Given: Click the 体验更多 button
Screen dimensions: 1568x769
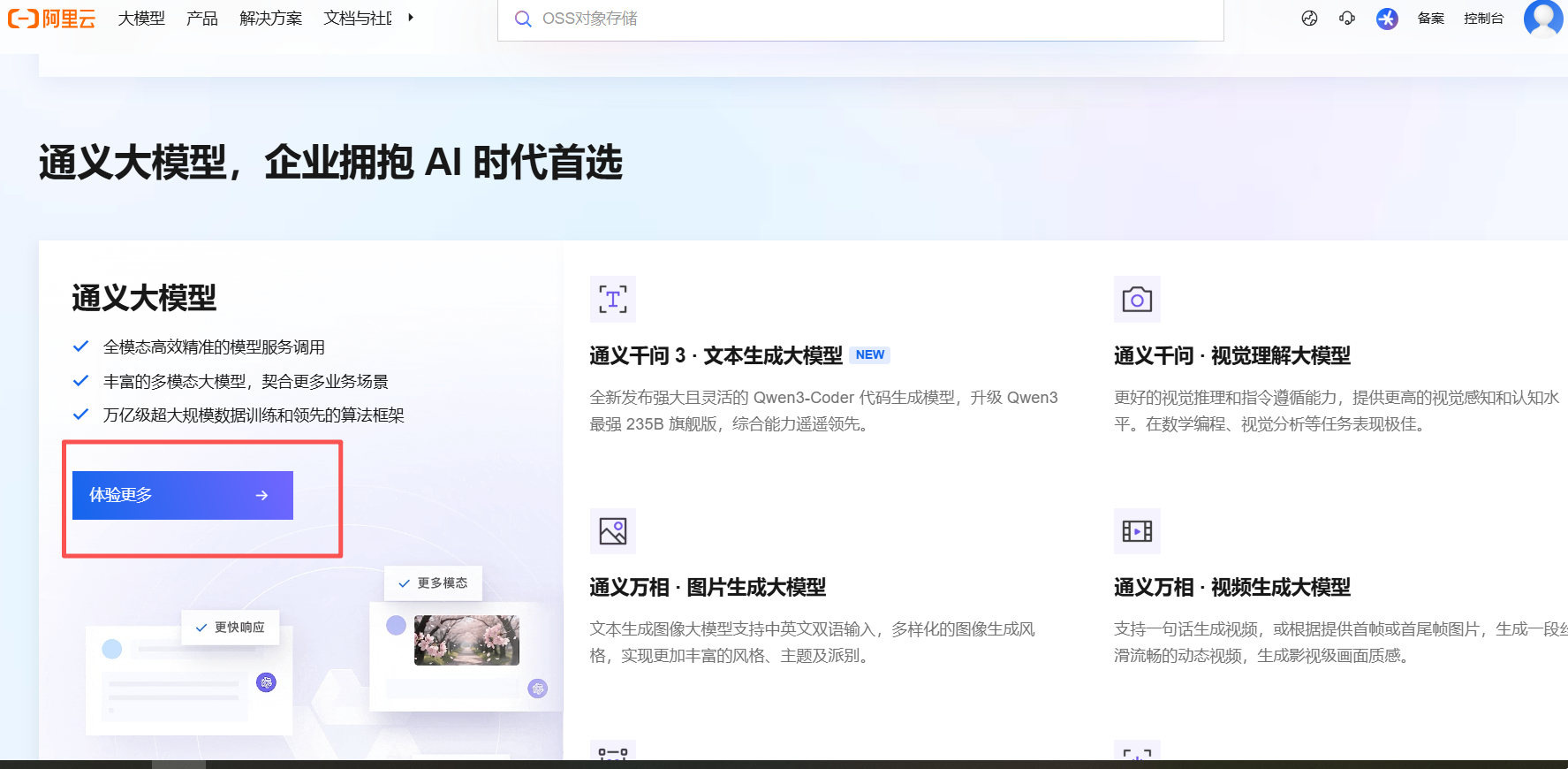Looking at the screenshot, I should point(183,495).
